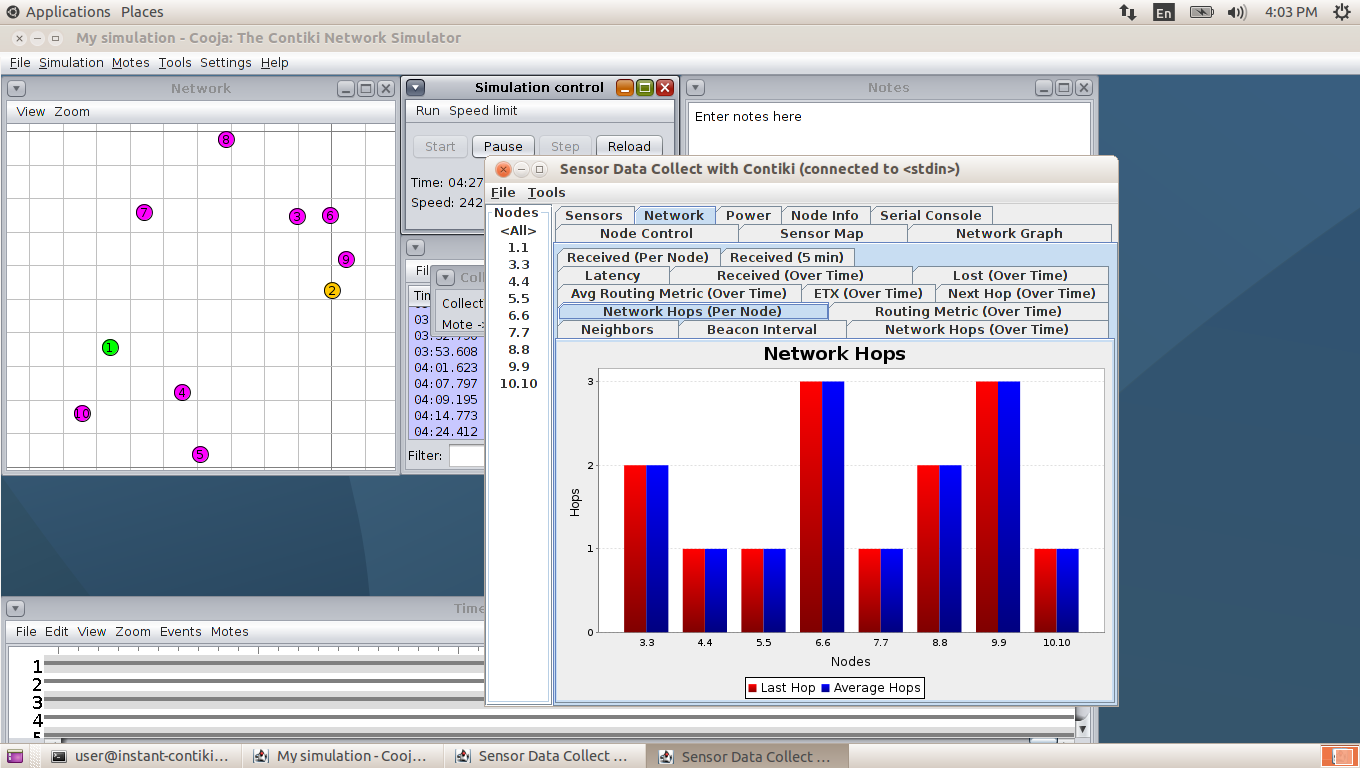The image size is (1360, 768).
Task: Click the Average Hops blue legend swatch
Action: coord(826,688)
